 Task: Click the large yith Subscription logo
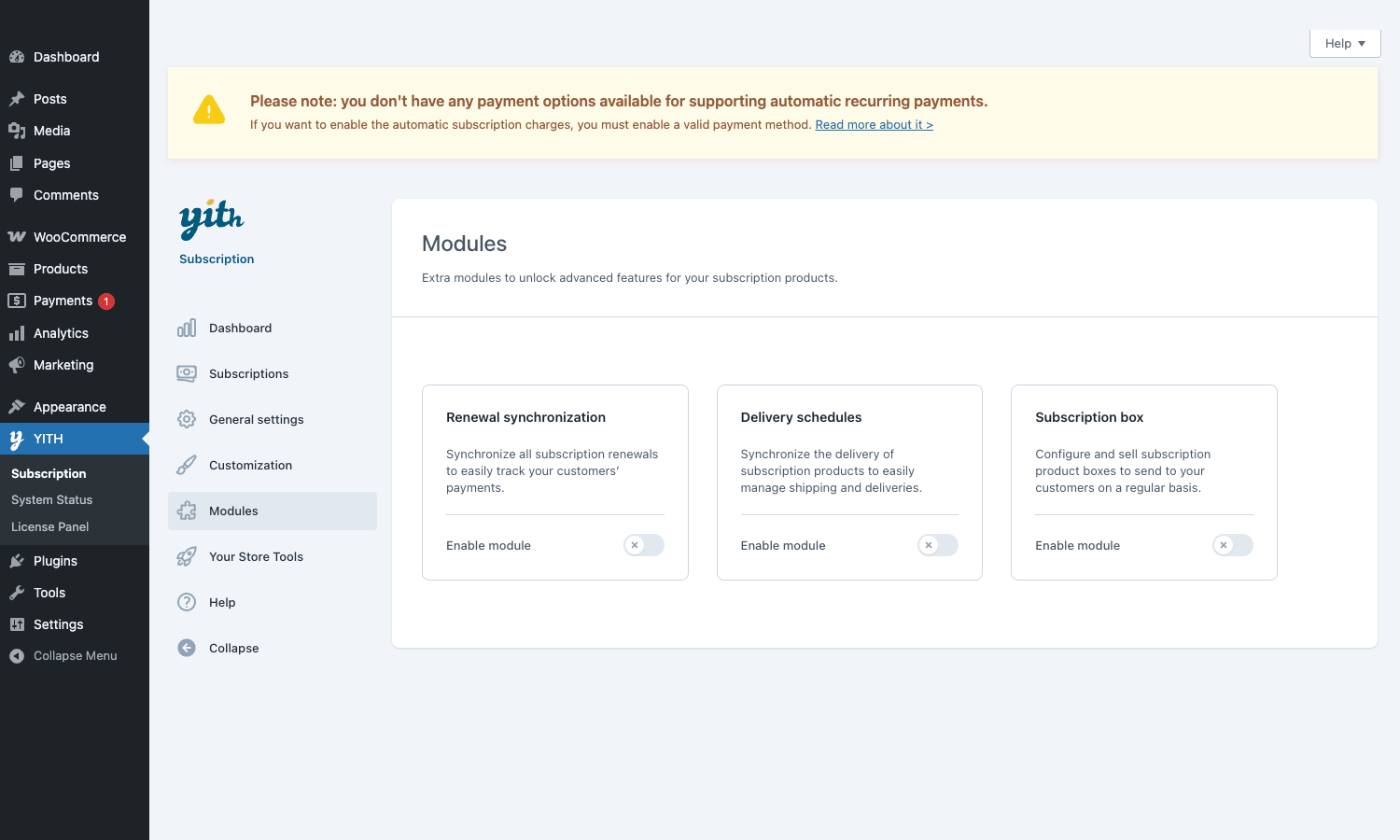[x=212, y=219]
